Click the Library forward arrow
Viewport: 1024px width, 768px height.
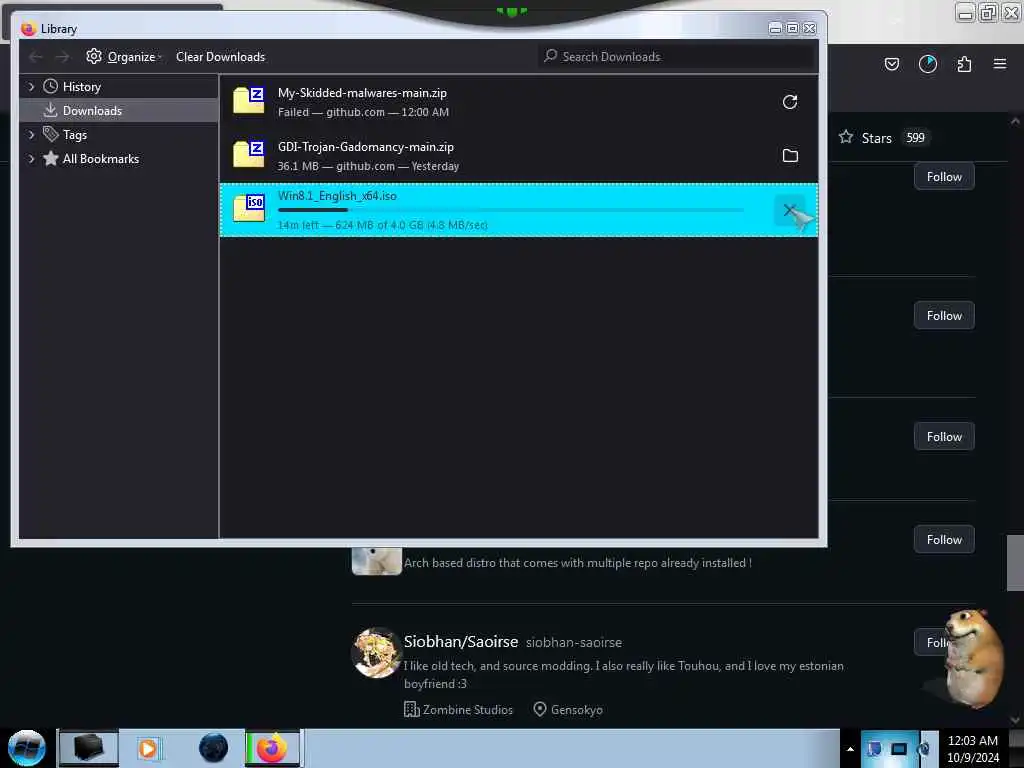62,57
